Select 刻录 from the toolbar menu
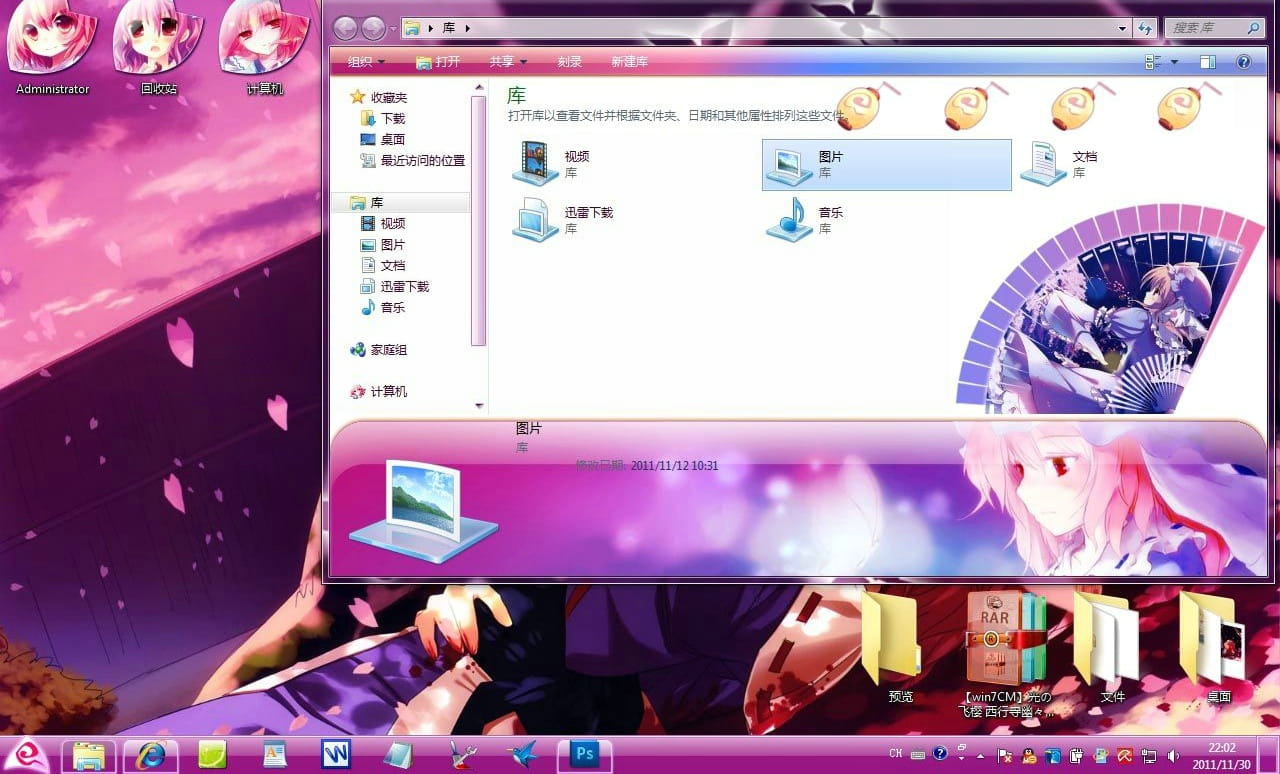This screenshot has height=774, width=1280. coord(569,61)
